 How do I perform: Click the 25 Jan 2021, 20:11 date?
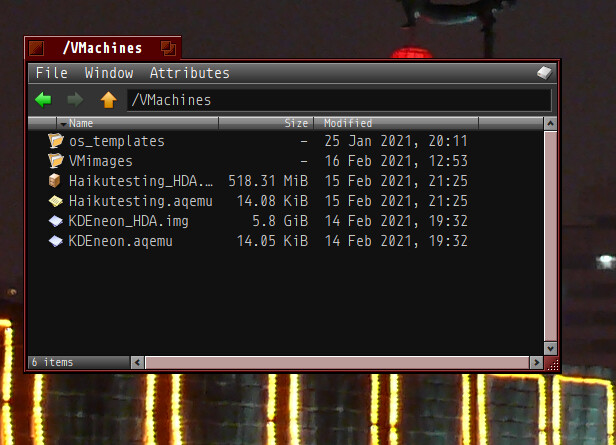point(396,141)
